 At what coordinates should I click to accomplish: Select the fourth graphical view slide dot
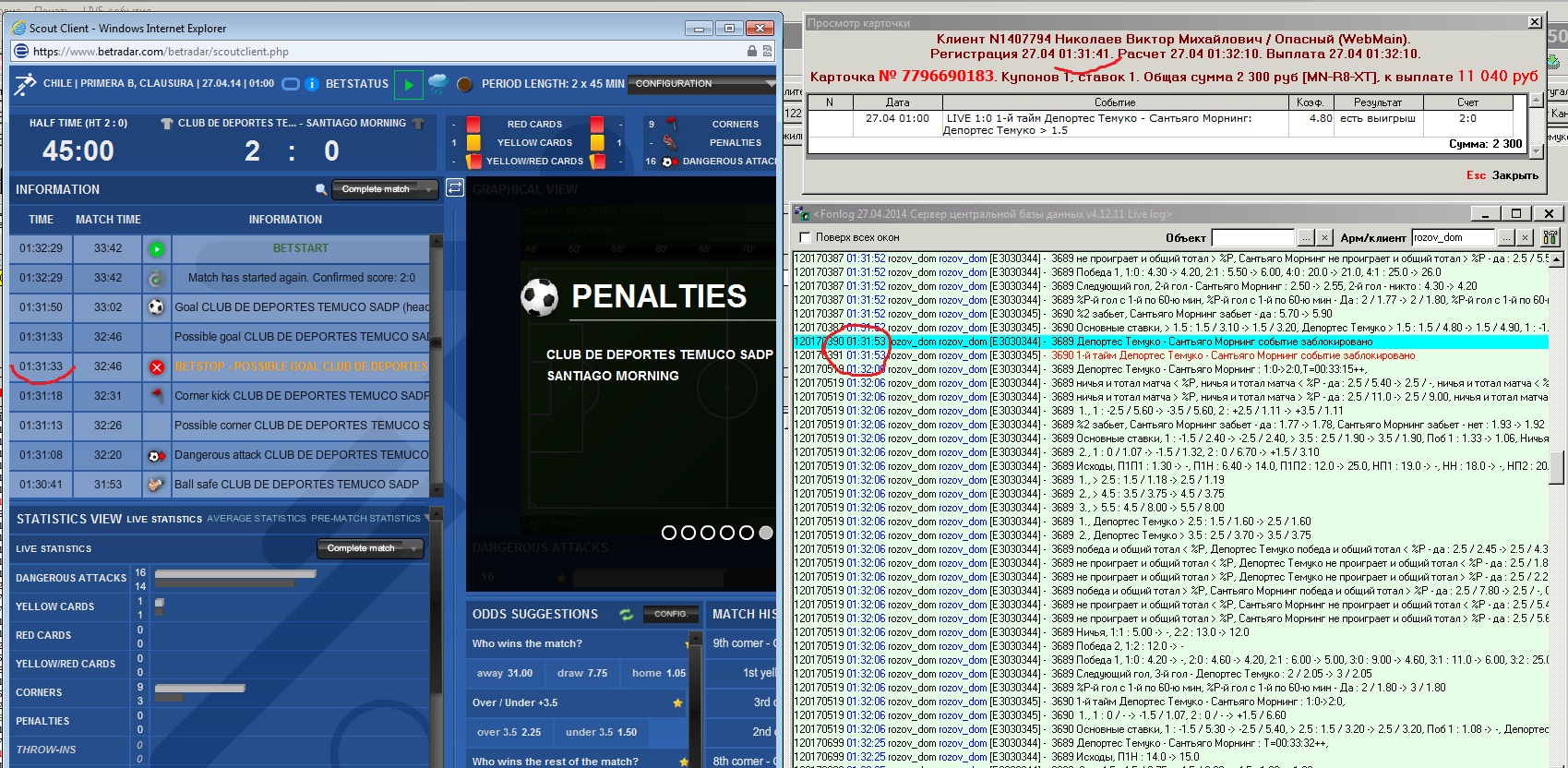tap(727, 533)
